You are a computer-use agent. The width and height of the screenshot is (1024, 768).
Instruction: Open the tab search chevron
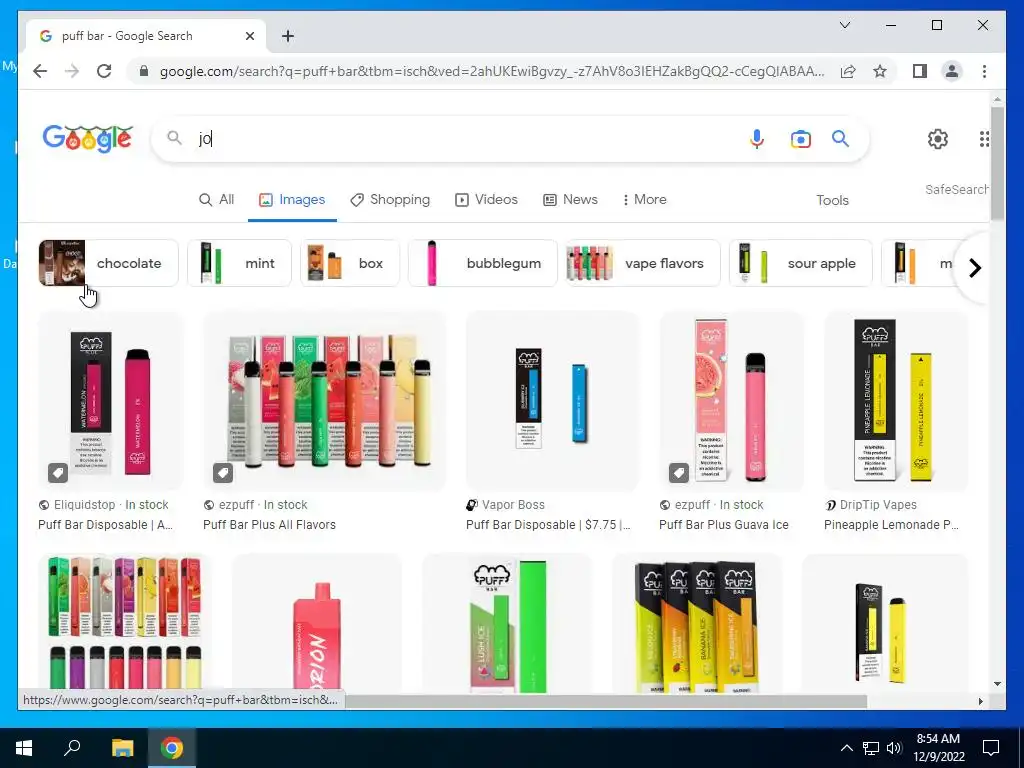click(x=844, y=25)
